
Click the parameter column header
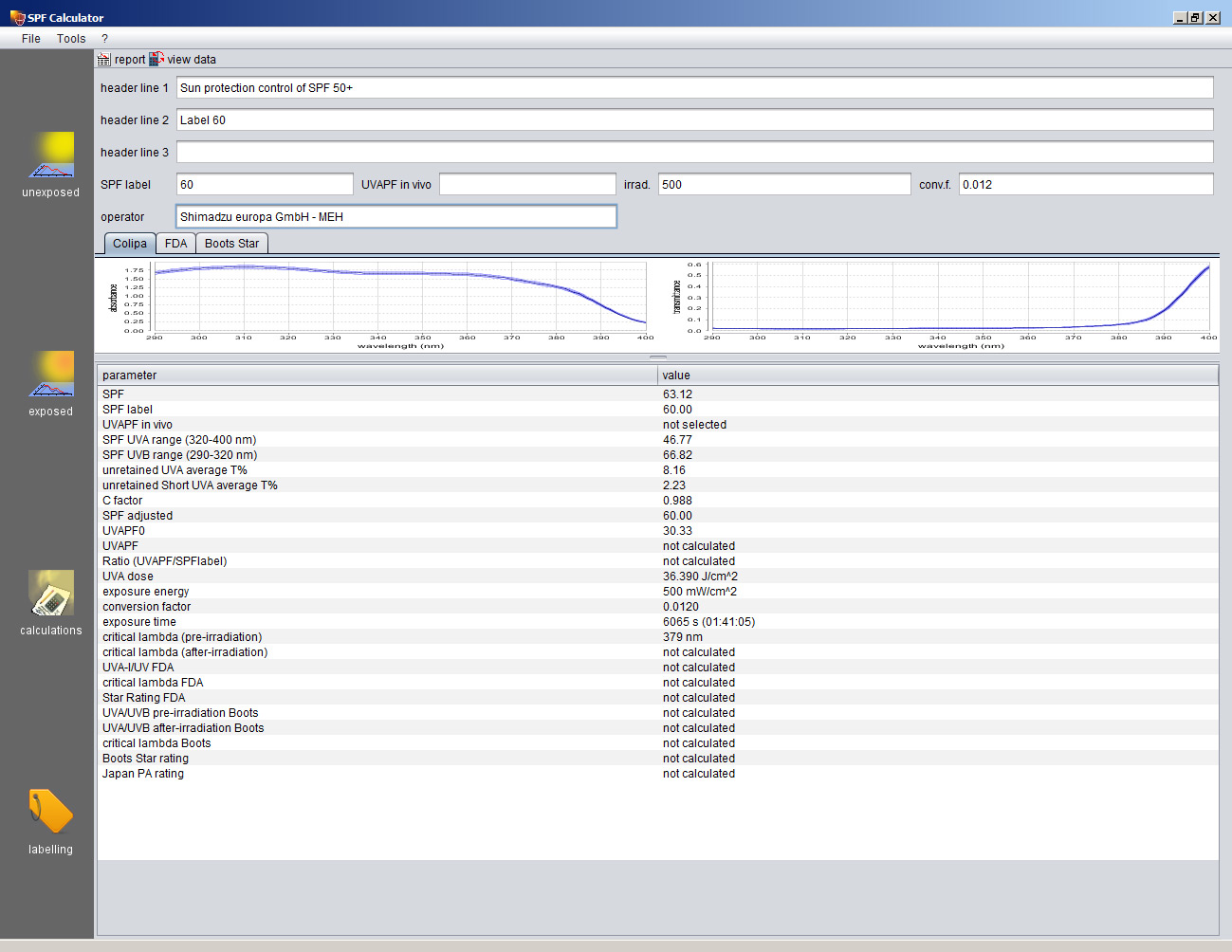[377, 375]
